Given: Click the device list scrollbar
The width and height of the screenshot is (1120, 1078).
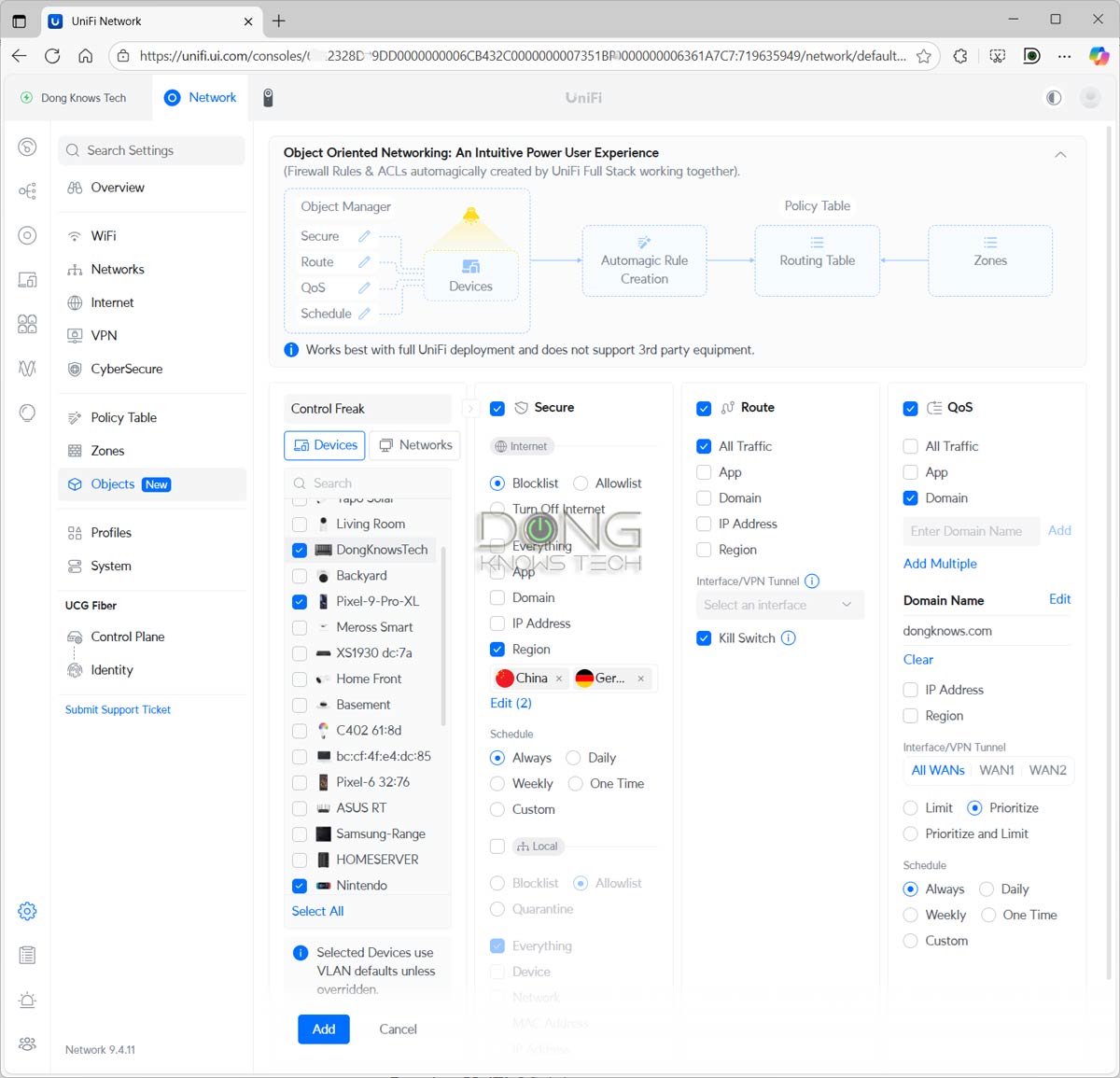Looking at the screenshot, I should point(443,635).
